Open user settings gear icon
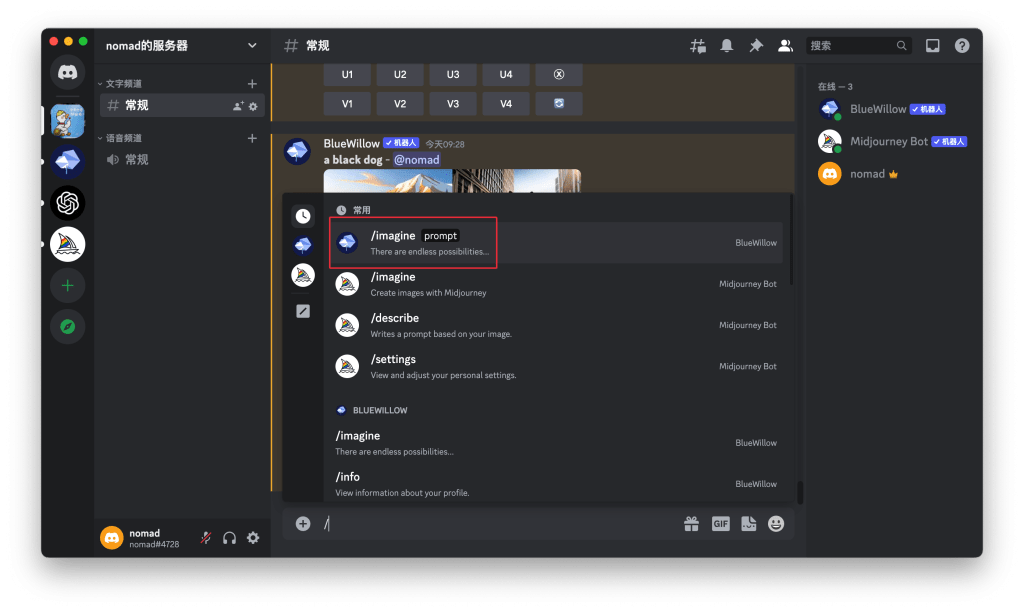The height and width of the screenshot is (612, 1024). 253,538
